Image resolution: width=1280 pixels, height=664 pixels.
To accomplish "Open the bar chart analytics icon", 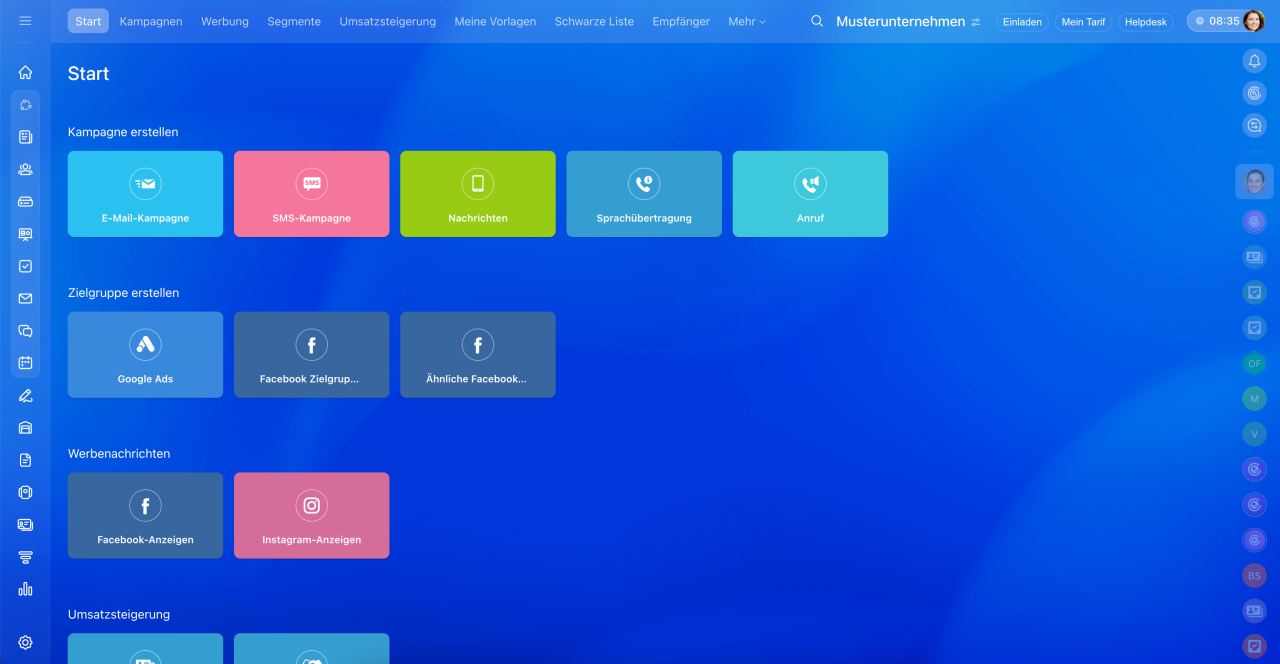I will pos(25,589).
